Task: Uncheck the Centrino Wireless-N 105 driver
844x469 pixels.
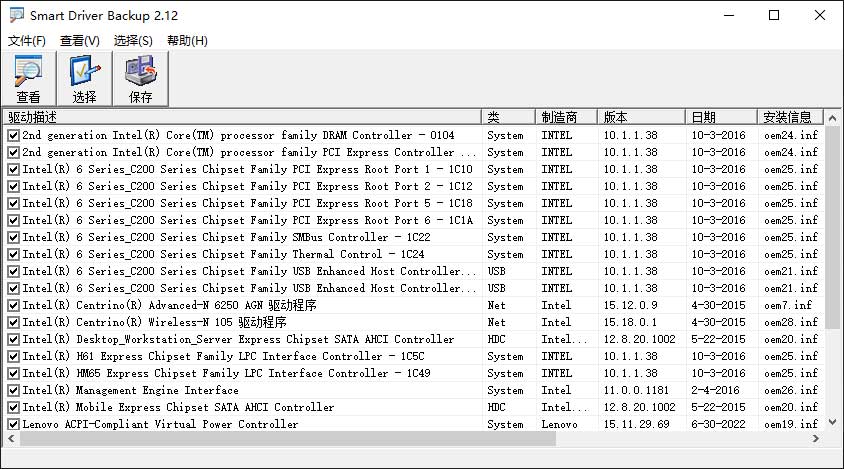Action: (x=13, y=323)
